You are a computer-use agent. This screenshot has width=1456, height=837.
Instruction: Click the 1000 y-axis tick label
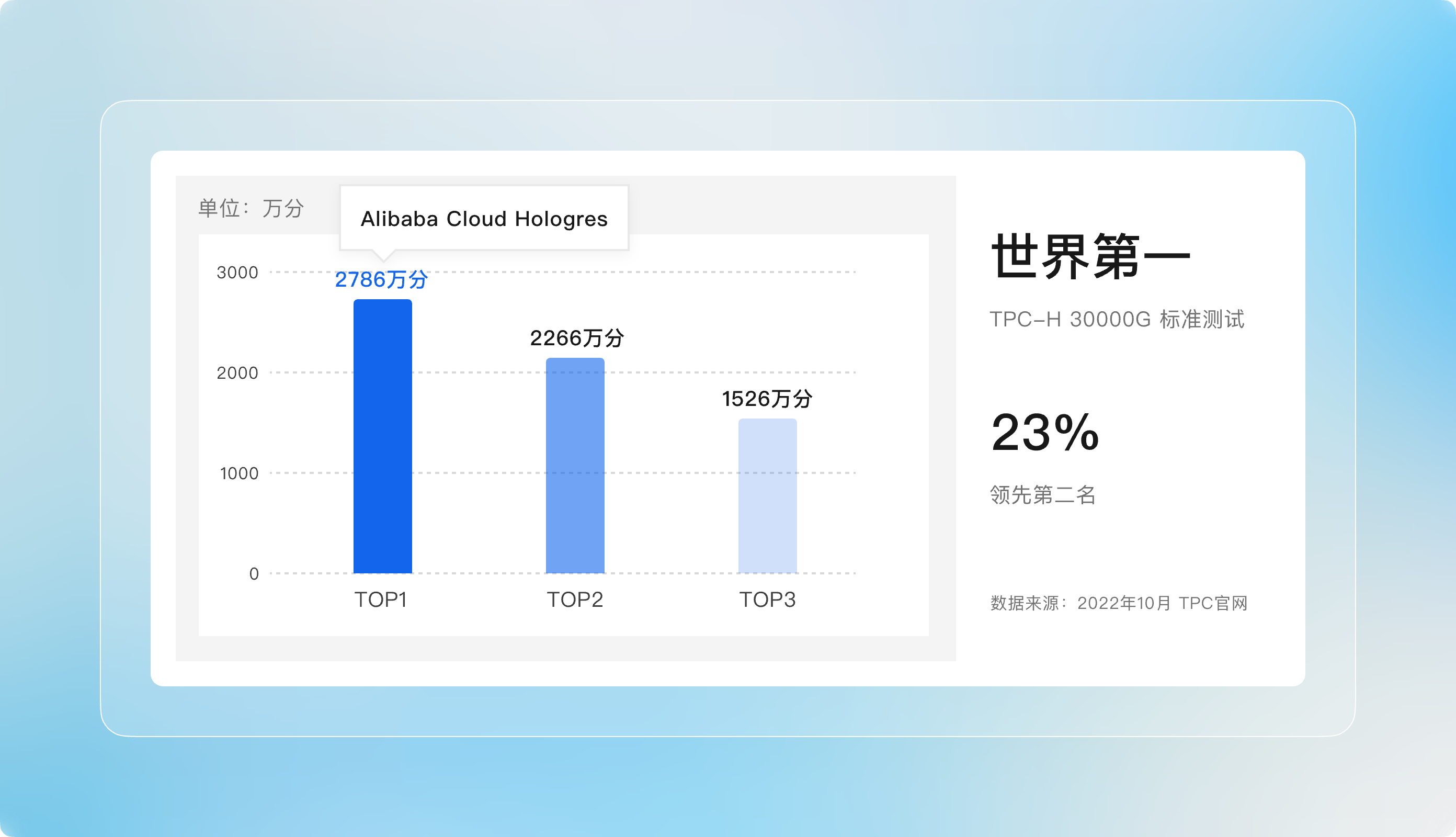pos(239,473)
